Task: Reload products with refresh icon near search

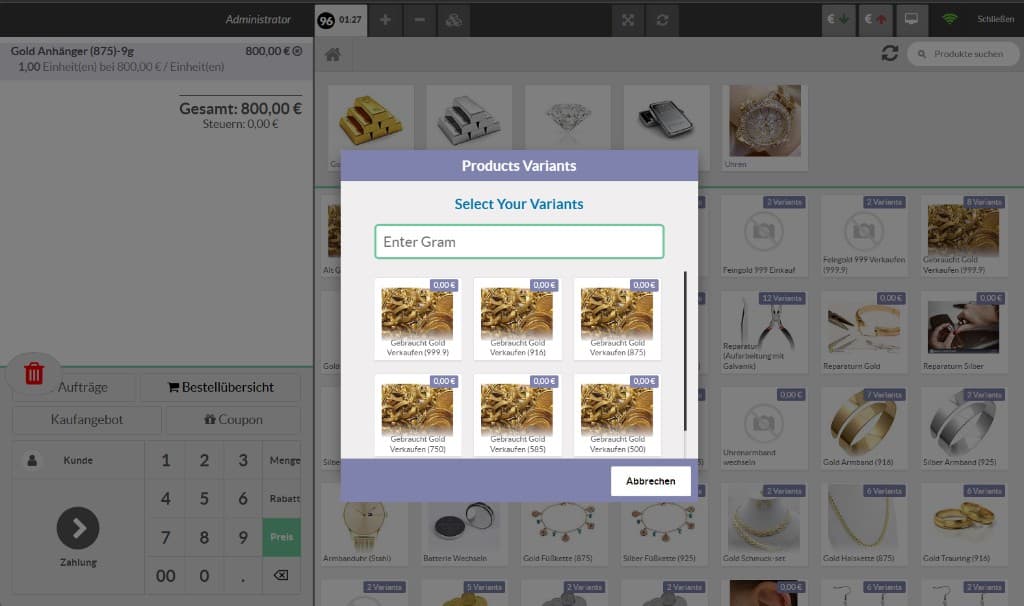Action: (x=889, y=53)
